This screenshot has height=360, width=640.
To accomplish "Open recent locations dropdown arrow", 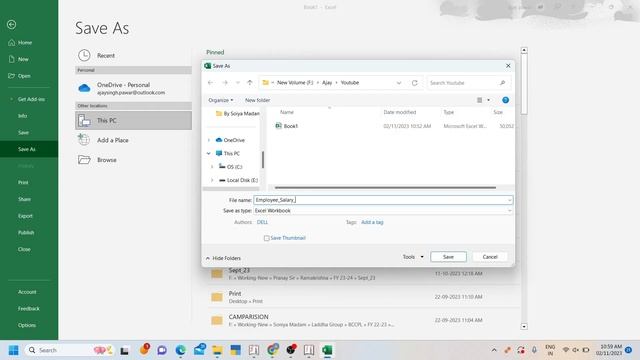I will pyautogui.click(x=238, y=83).
